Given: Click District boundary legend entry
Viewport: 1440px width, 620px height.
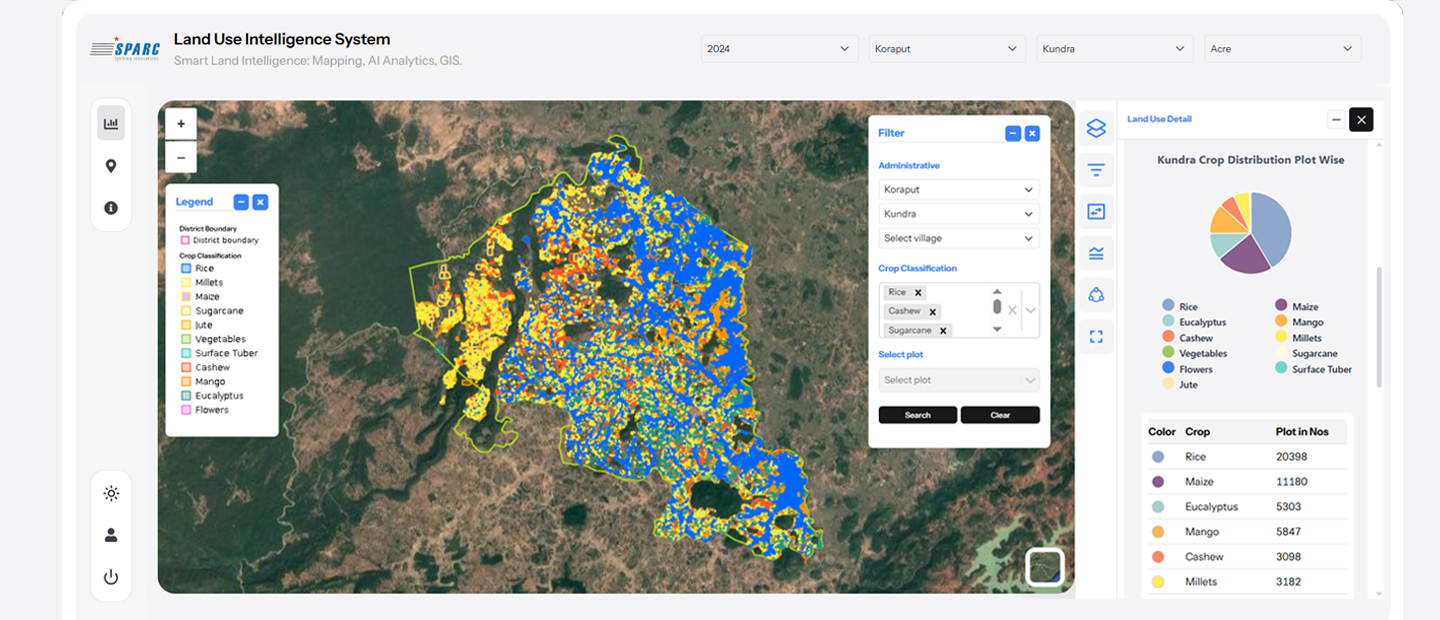Looking at the screenshot, I should click(219, 240).
